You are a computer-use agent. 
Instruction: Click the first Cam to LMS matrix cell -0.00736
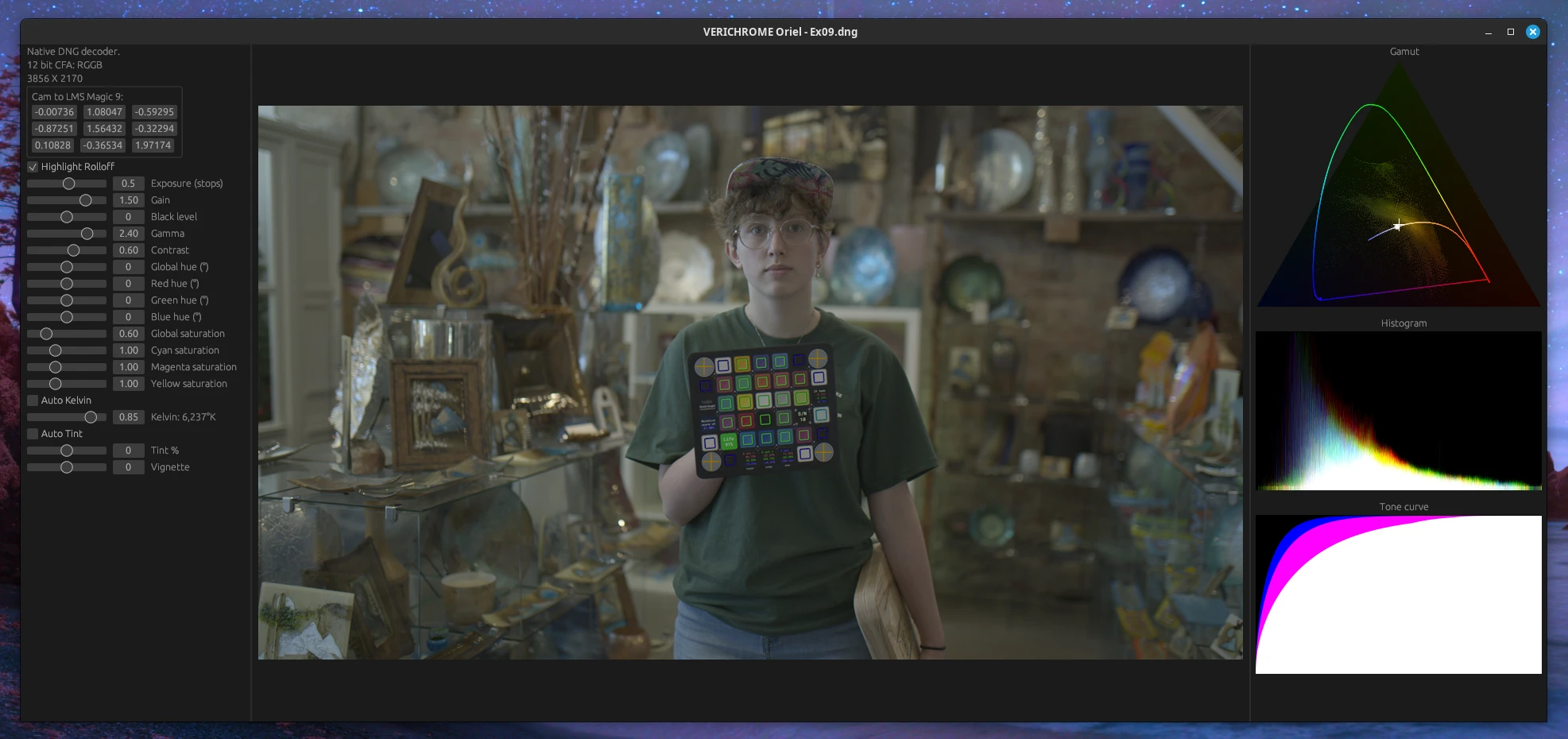54,112
